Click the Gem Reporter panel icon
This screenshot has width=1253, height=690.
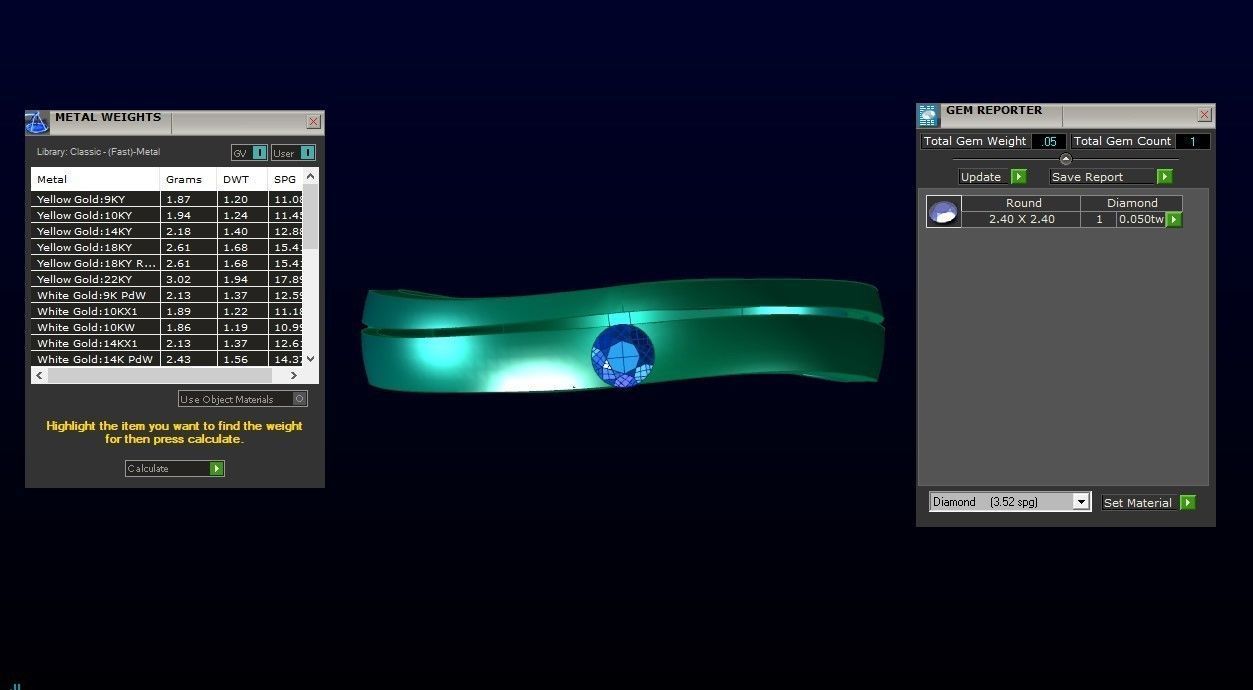tap(929, 115)
